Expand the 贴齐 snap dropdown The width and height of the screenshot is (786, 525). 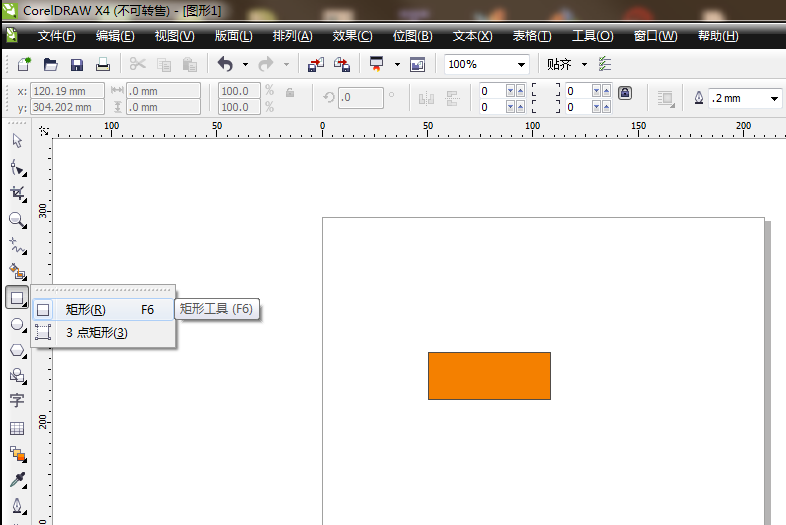[x=584, y=65]
